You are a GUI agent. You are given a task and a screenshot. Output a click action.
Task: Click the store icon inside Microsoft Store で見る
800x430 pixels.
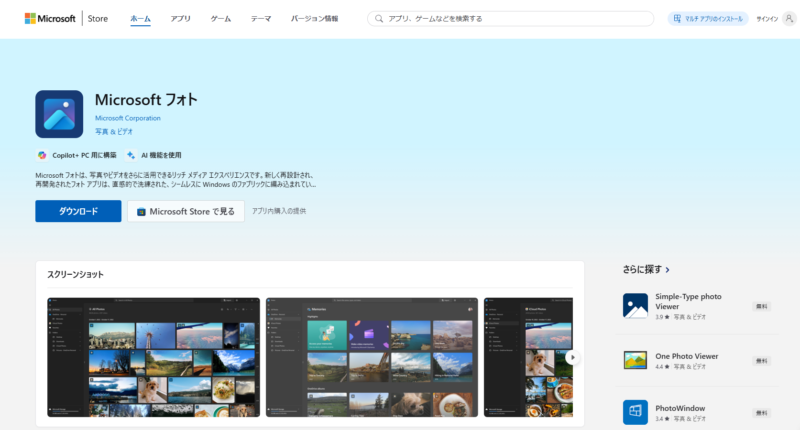(x=141, y=212)
